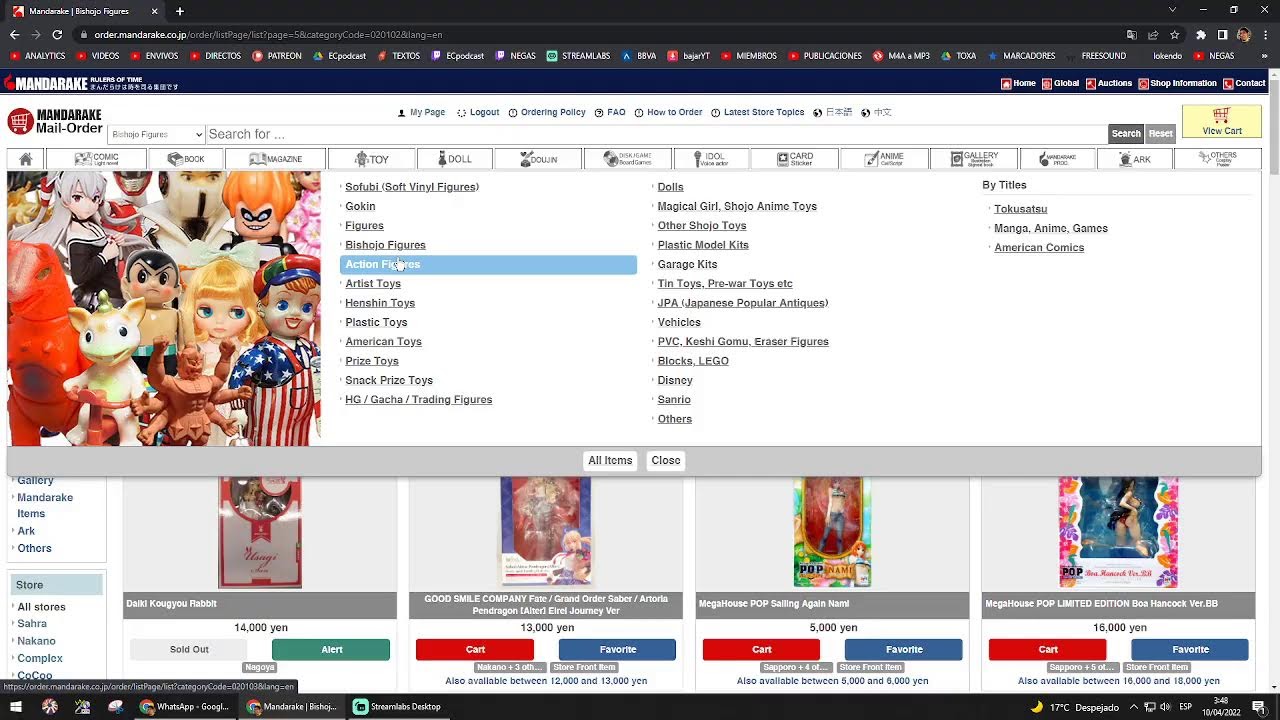Screen dimensions: 1280x720
Task: Select Sofubi (Soft Vinyl Figures) in the menu
Action: (x=412, y=187)
